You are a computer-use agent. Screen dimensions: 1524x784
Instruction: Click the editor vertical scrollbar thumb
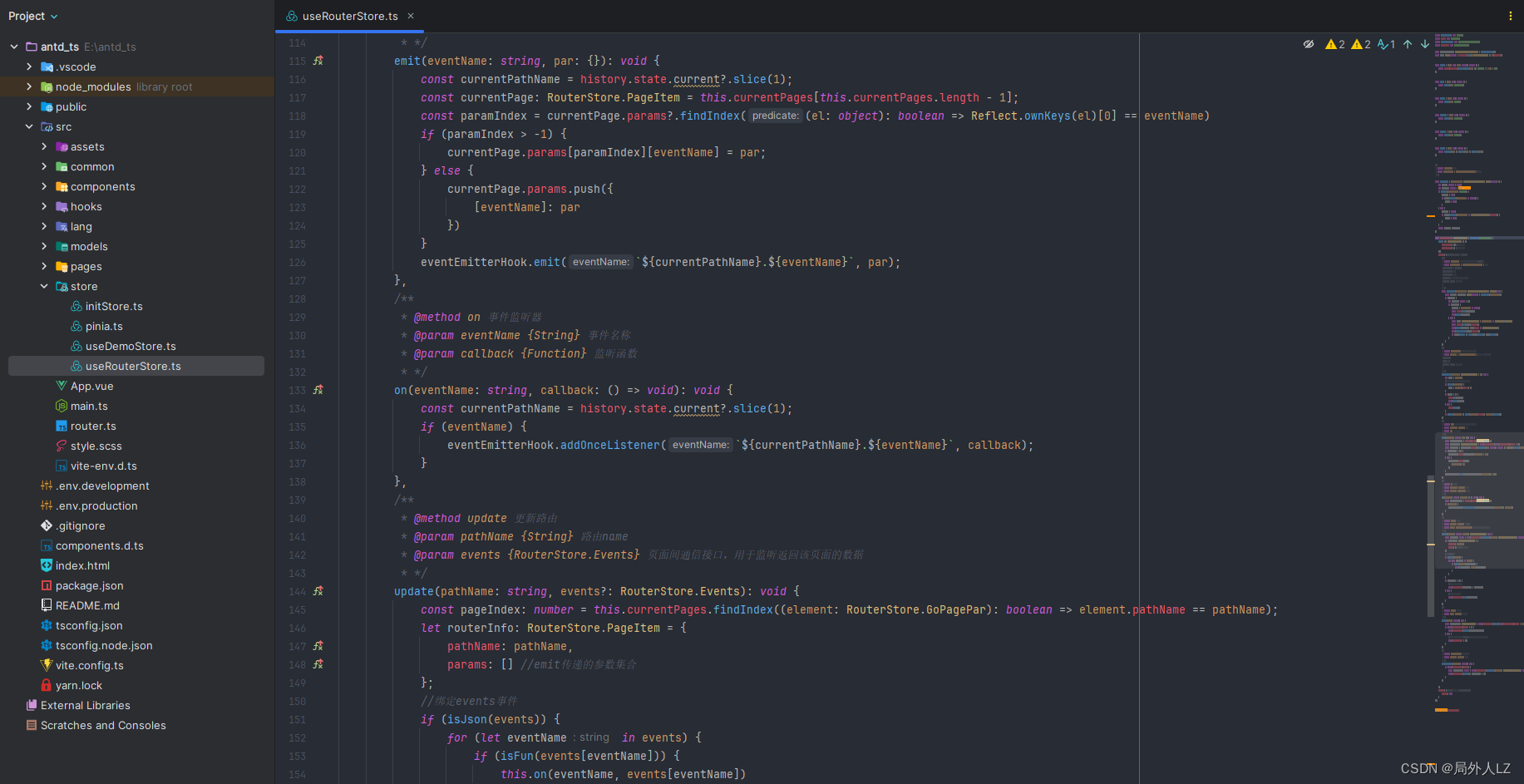1431,545
